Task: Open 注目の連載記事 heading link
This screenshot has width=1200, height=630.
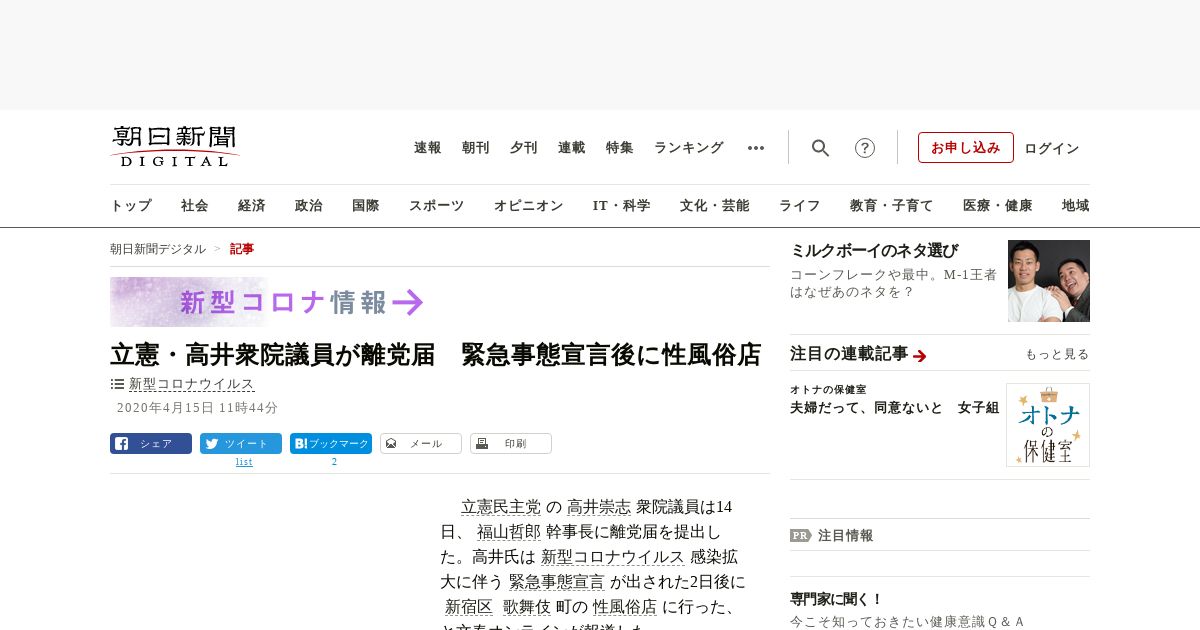Action: click(849, 354)
